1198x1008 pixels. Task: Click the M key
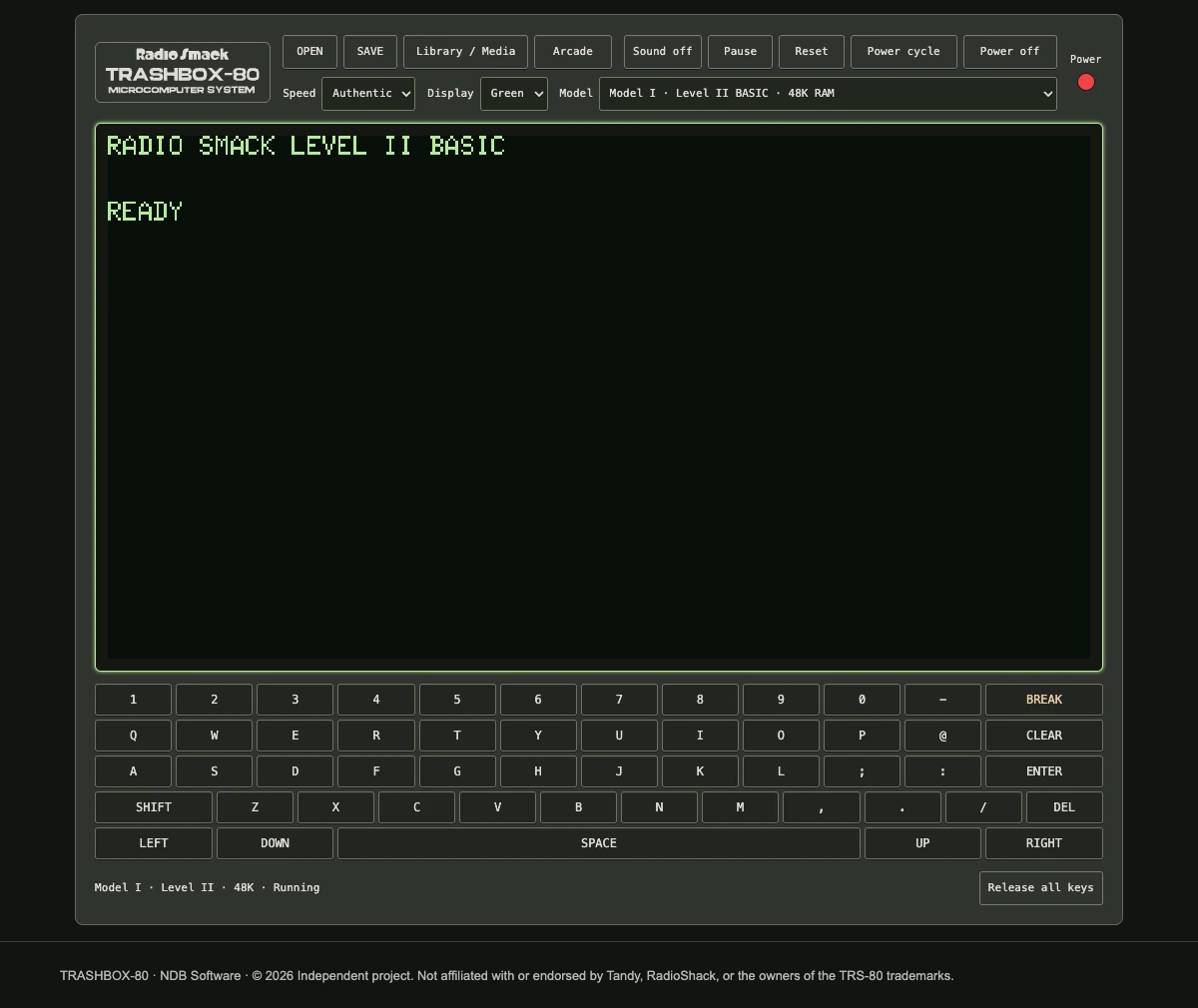tap(740, 807)
